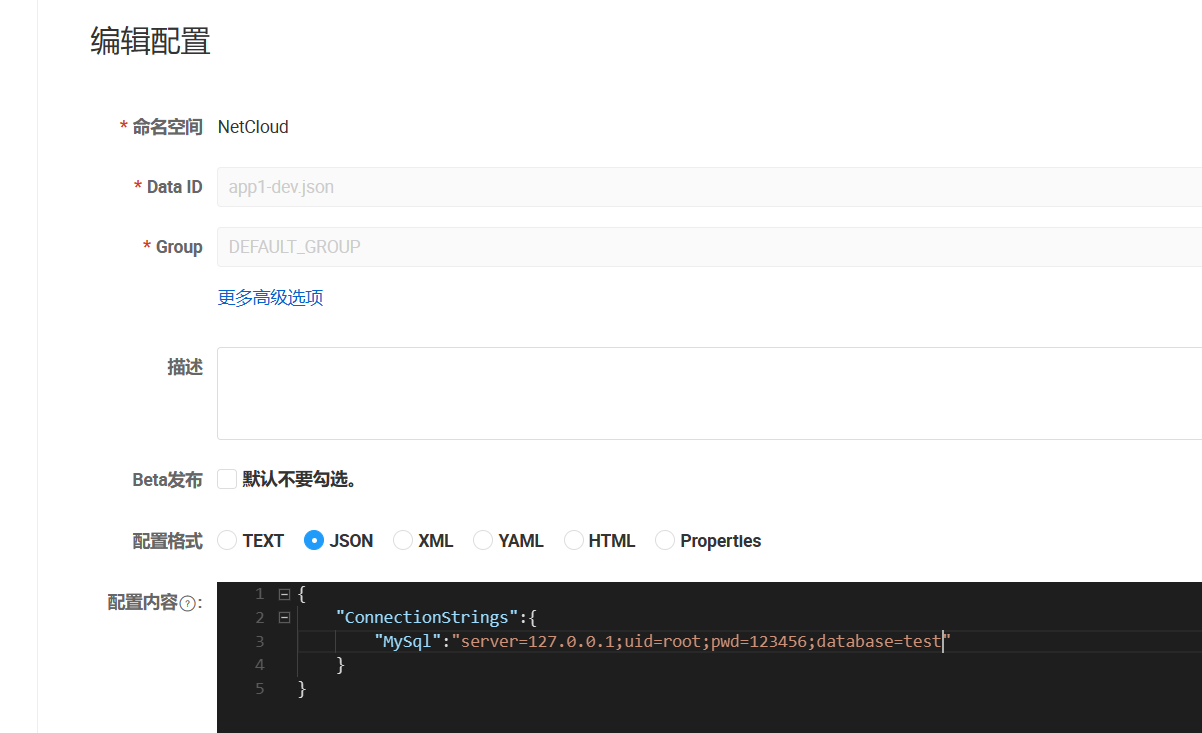
Task: Click the connection string value server=127.0.0.1
Action: (x=700, y=641)
